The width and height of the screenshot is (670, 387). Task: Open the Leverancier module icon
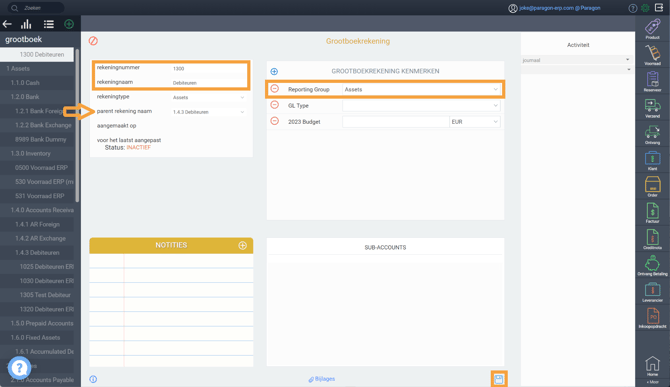click(x=652, y=292)
